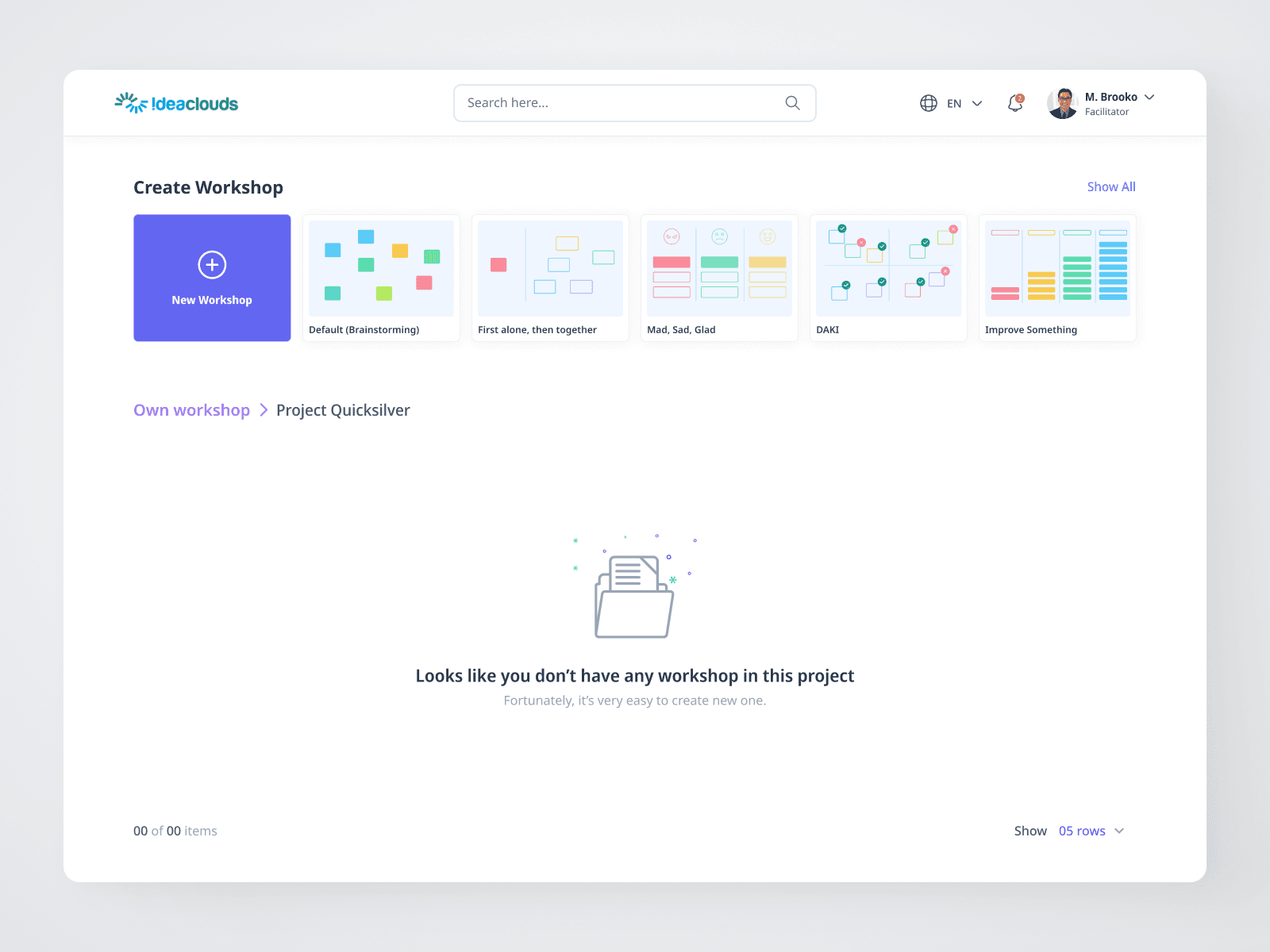Click the Facilitator role label
Screen dimensions: 1270x952
pyautogui.click(x=1106, y=112)
